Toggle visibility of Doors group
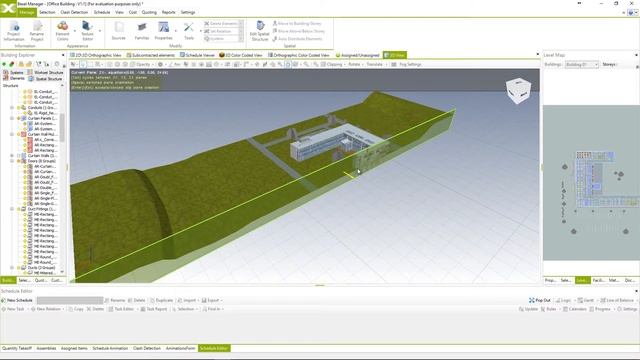The image size is (640, 360). click(18, 161)
